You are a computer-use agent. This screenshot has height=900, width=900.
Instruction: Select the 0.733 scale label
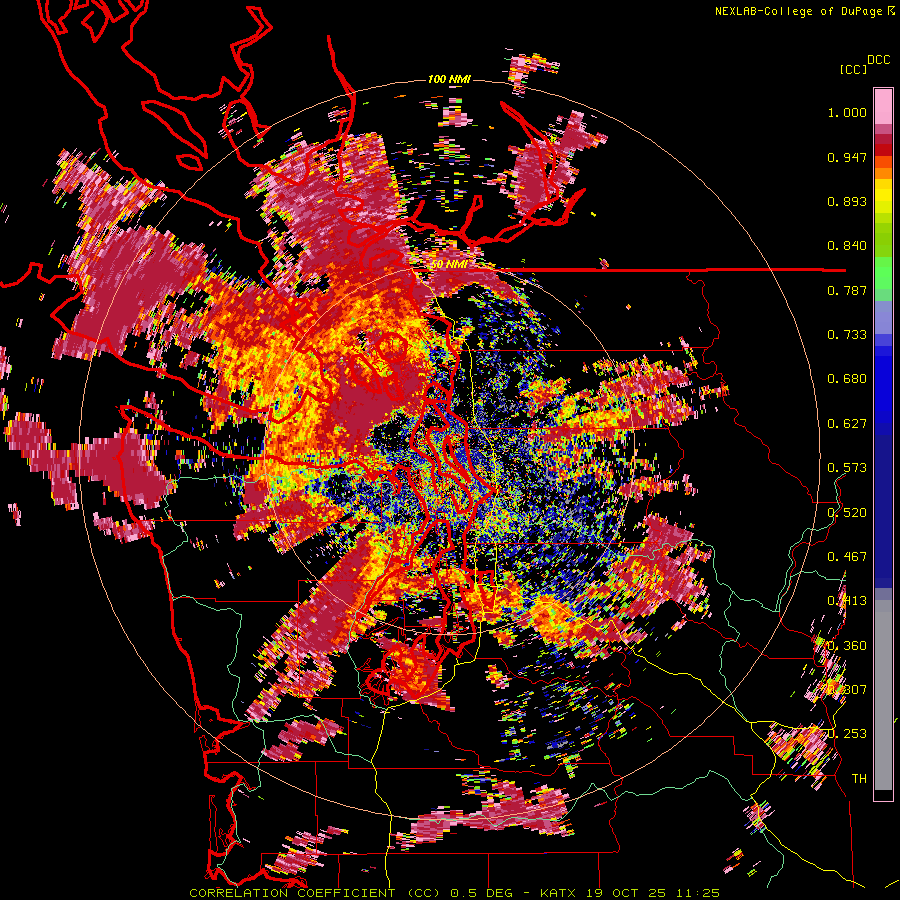click(847, 335)
